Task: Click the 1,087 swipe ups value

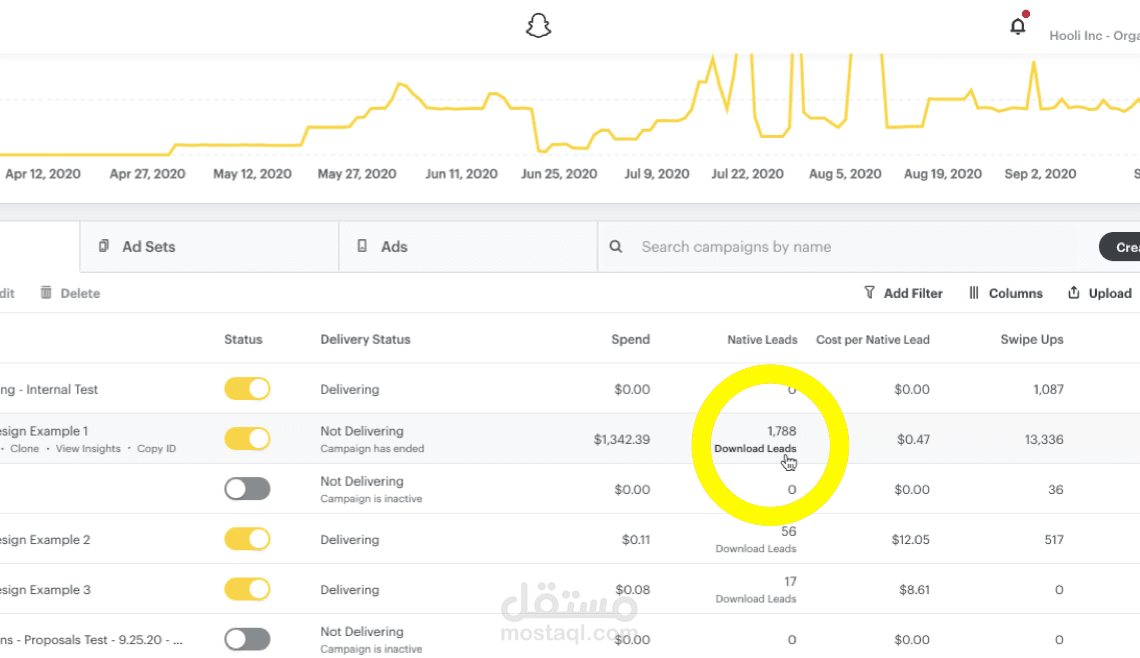Action: 1048,389
